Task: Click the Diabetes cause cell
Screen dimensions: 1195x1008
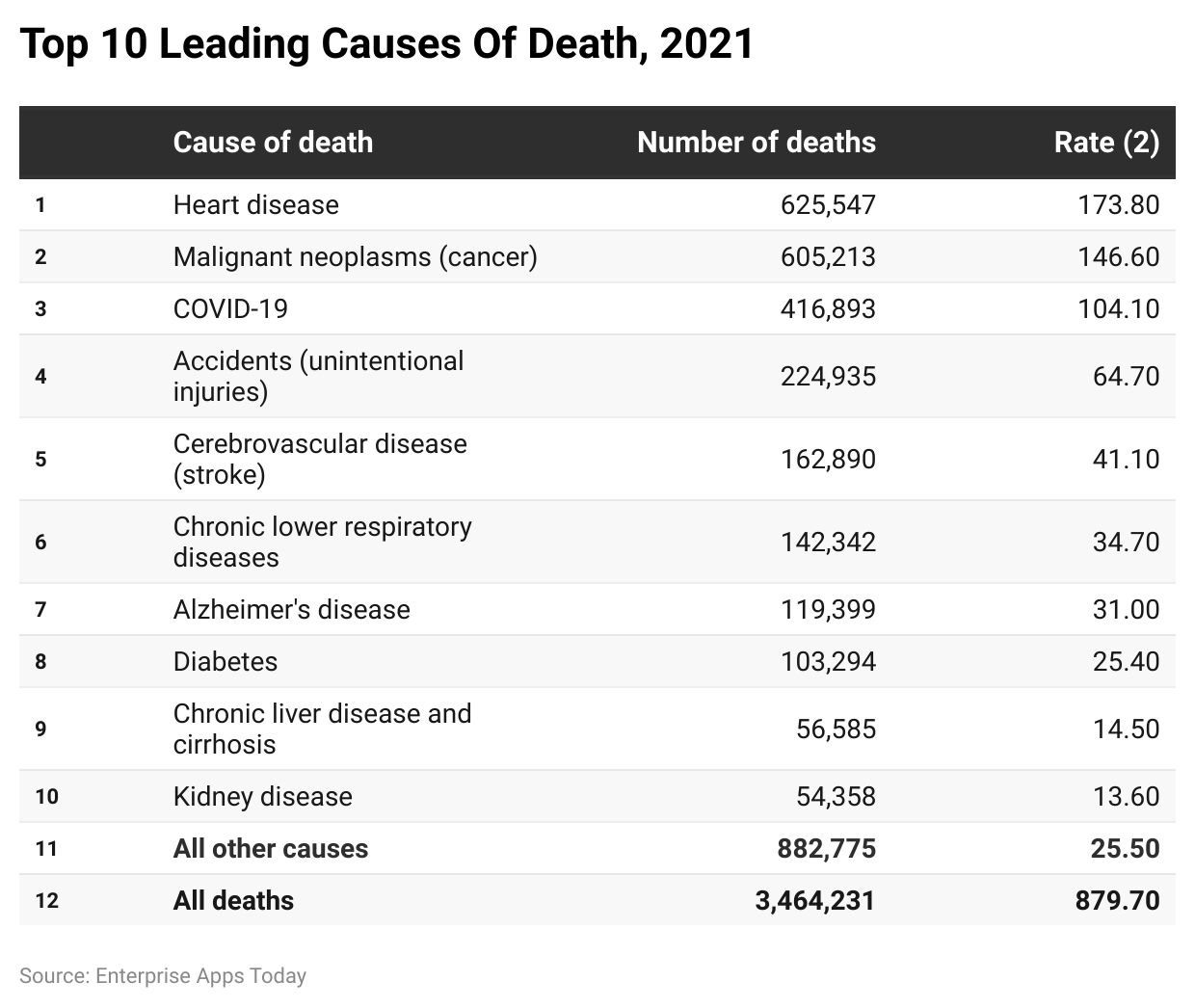Action: [x=226, y=661]
